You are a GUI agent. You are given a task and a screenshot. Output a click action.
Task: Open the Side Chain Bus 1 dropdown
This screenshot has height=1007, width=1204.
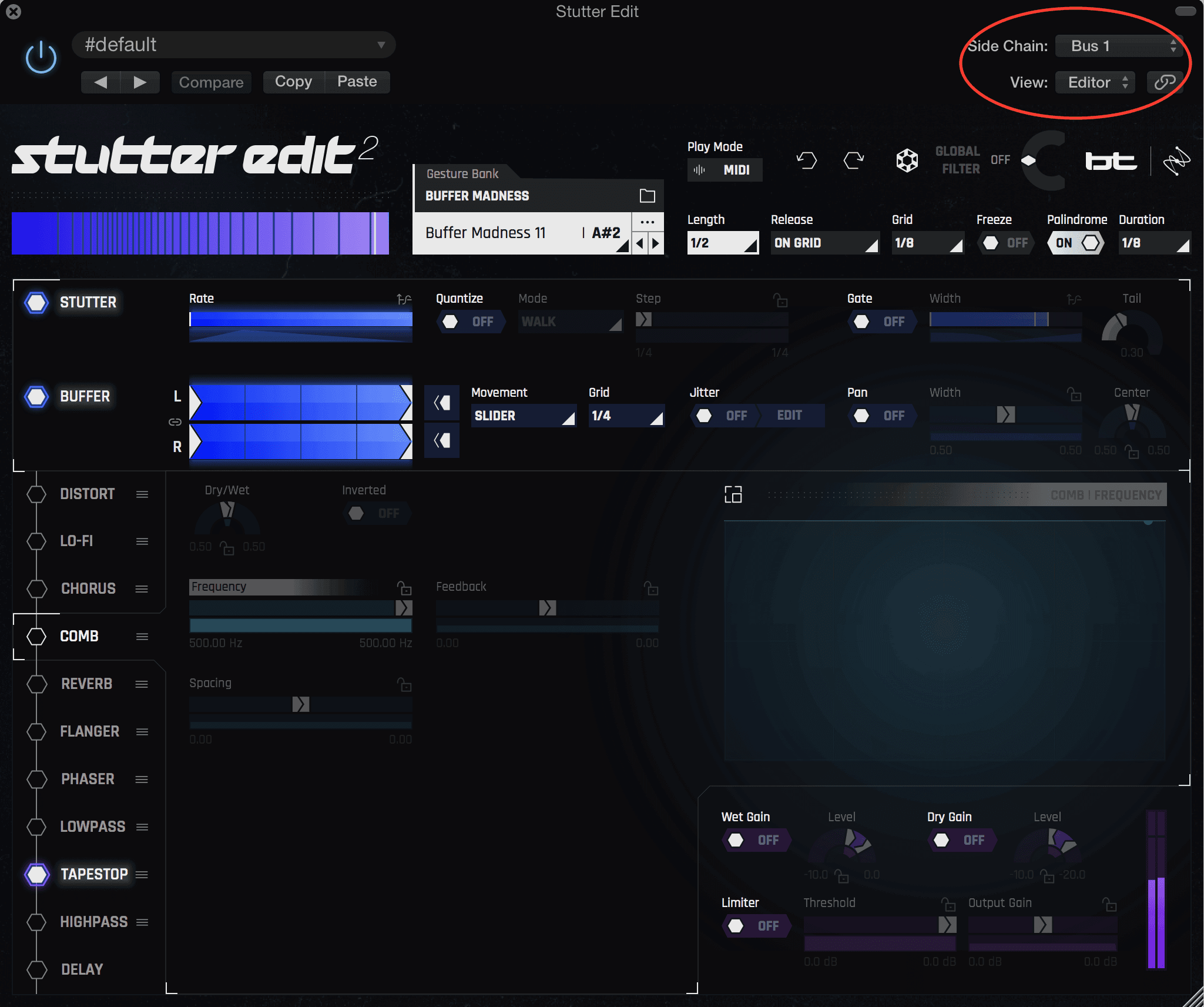pos(1119,46)
